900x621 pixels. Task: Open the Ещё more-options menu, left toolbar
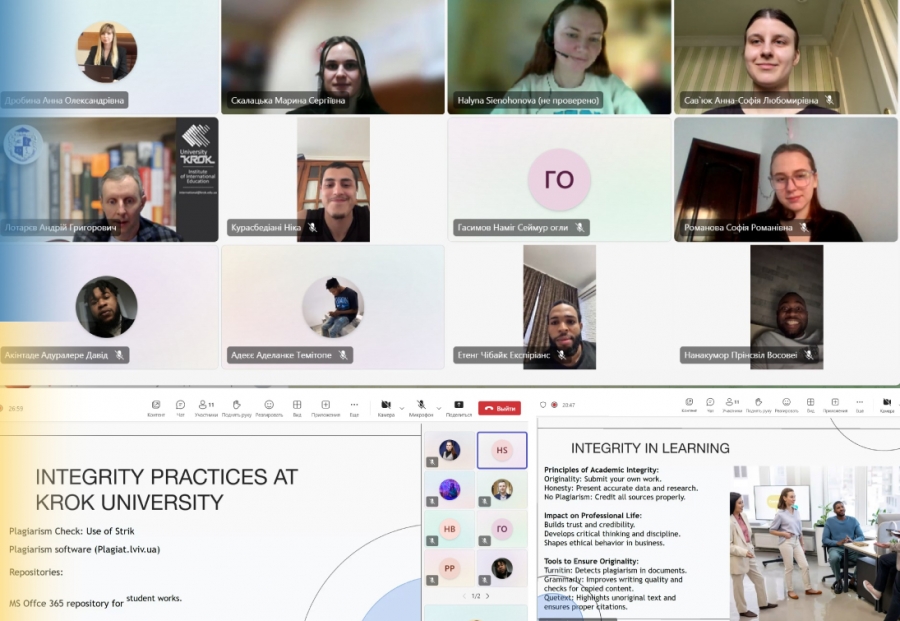(x=354, y=408)
